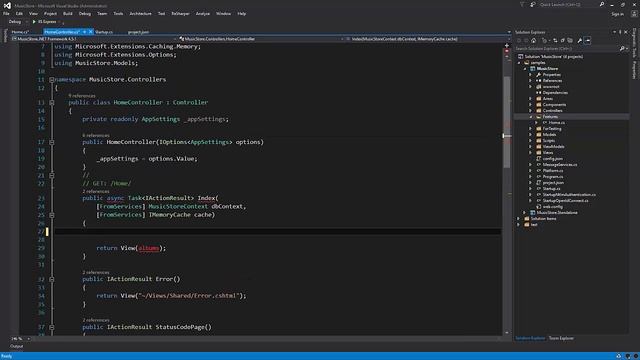The width and height of the screenshot is (640, 360).
Task: Open the ReSharper menu
Action: (180, 13)
